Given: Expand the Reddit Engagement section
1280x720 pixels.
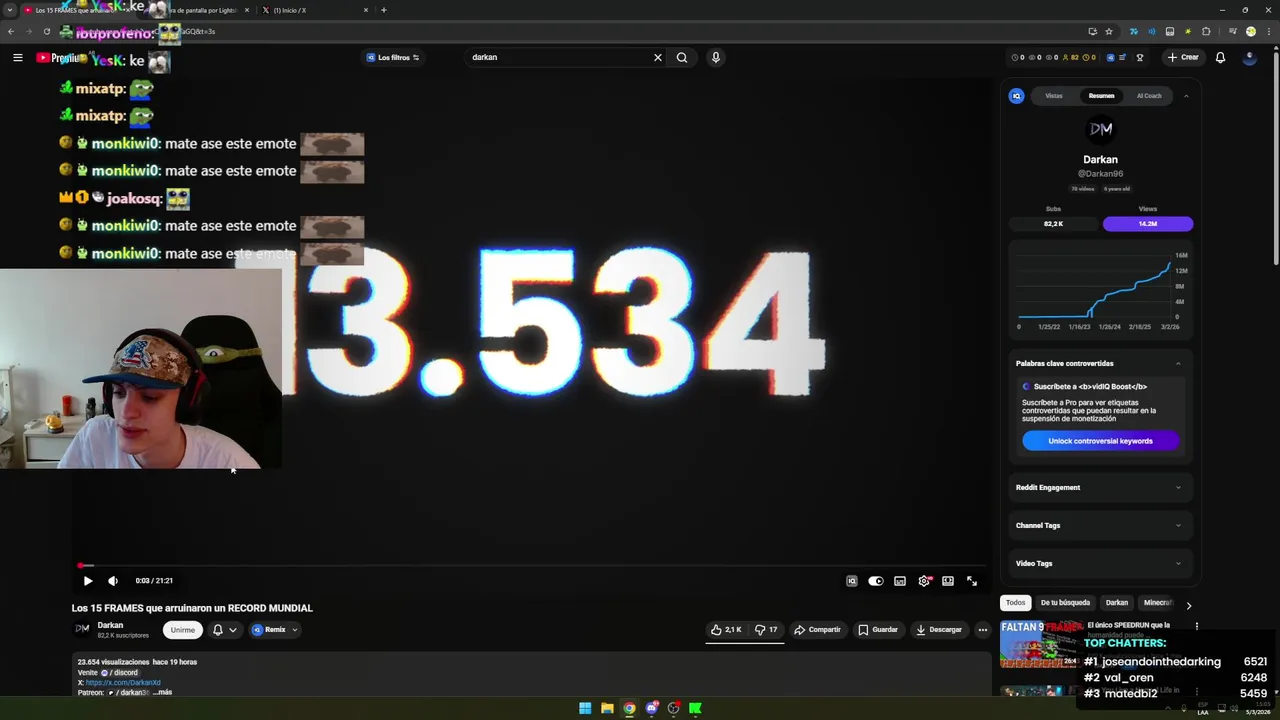Looking at the screenshot, I should pyautogui.click(x=1100, y=487).
